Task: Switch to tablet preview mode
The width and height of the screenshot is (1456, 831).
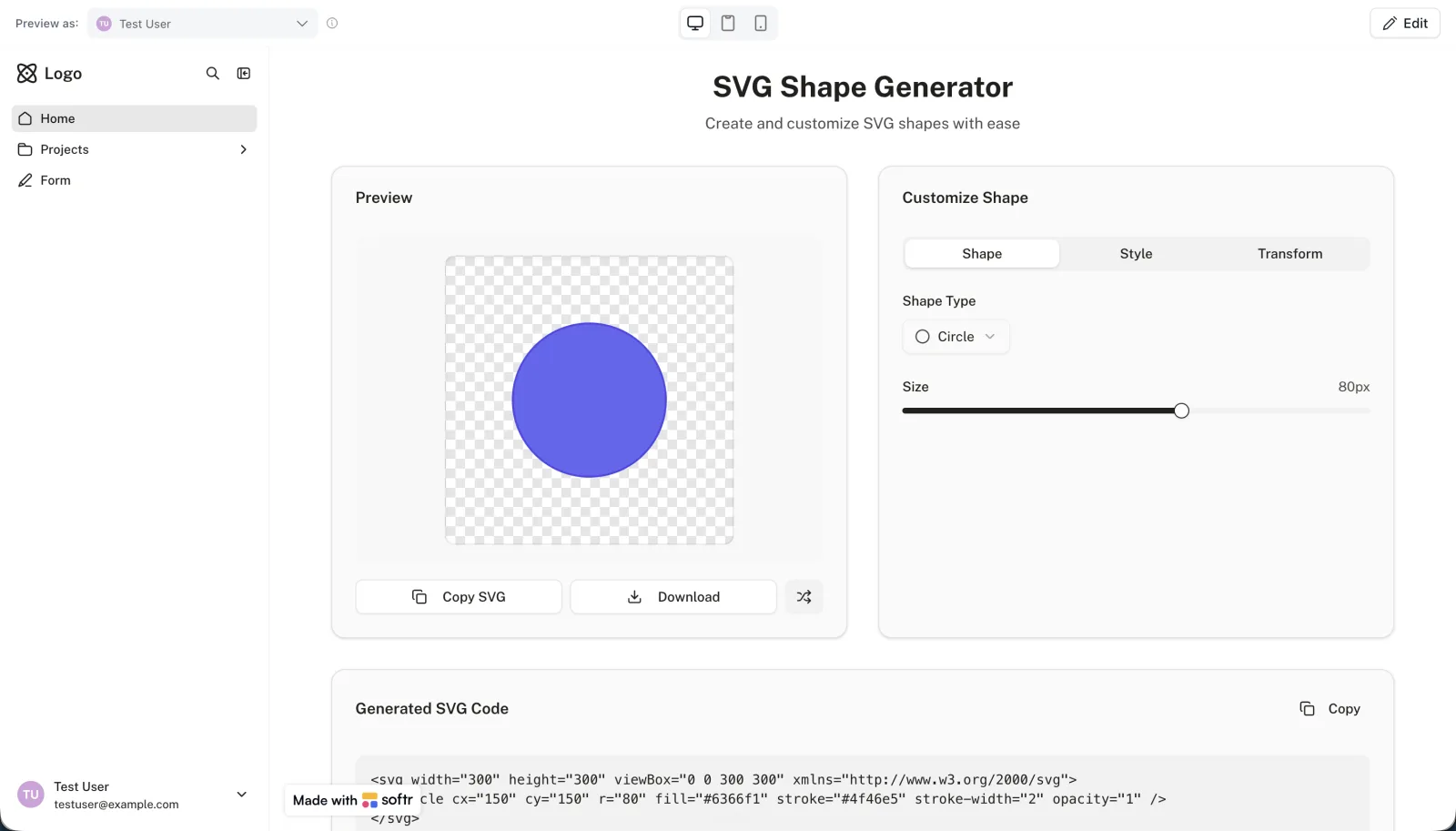Action: pyautogui.click(x=728, y=24)
